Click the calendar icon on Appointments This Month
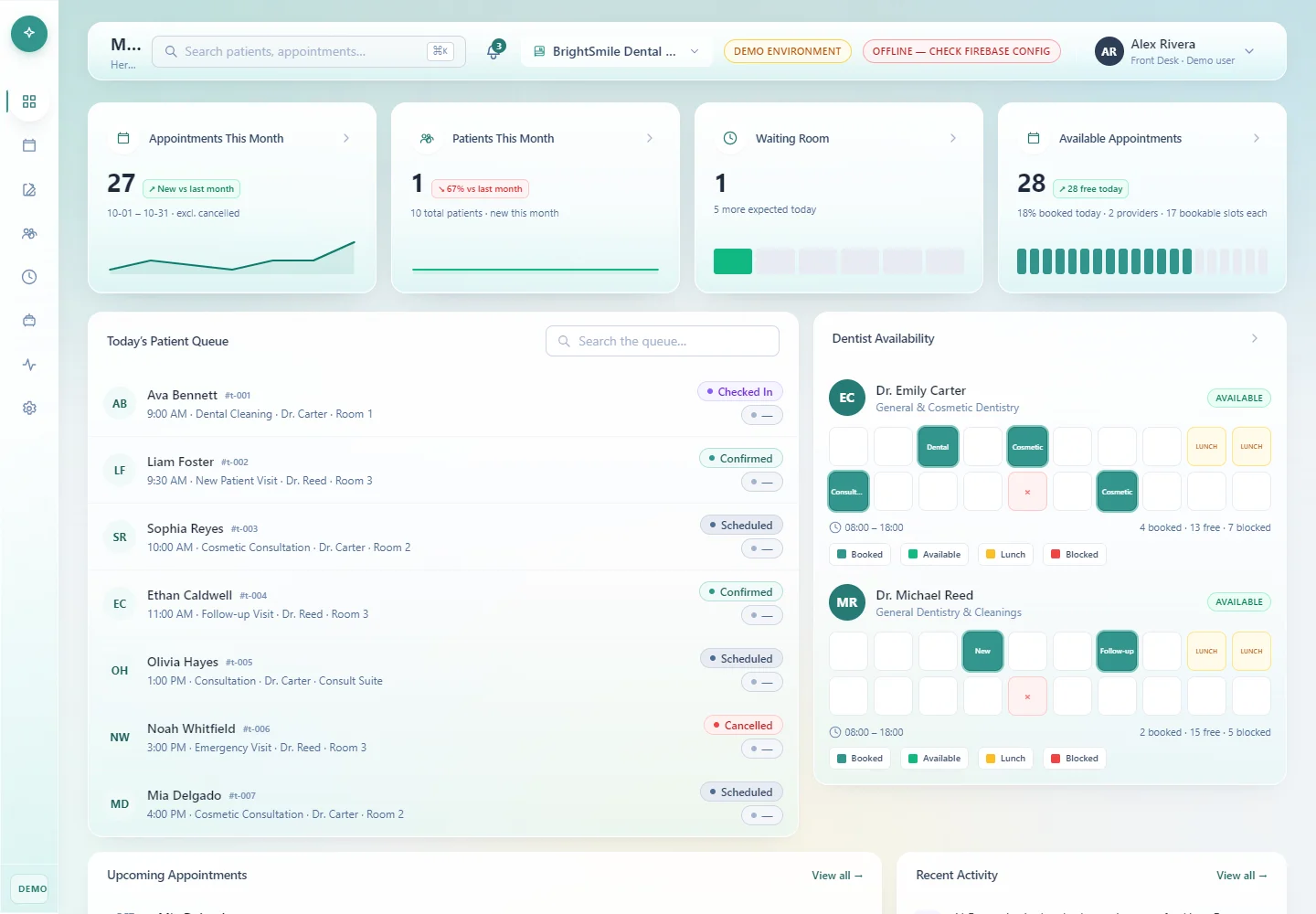Viewport: 1316px width, 914px height. [123, 138]
